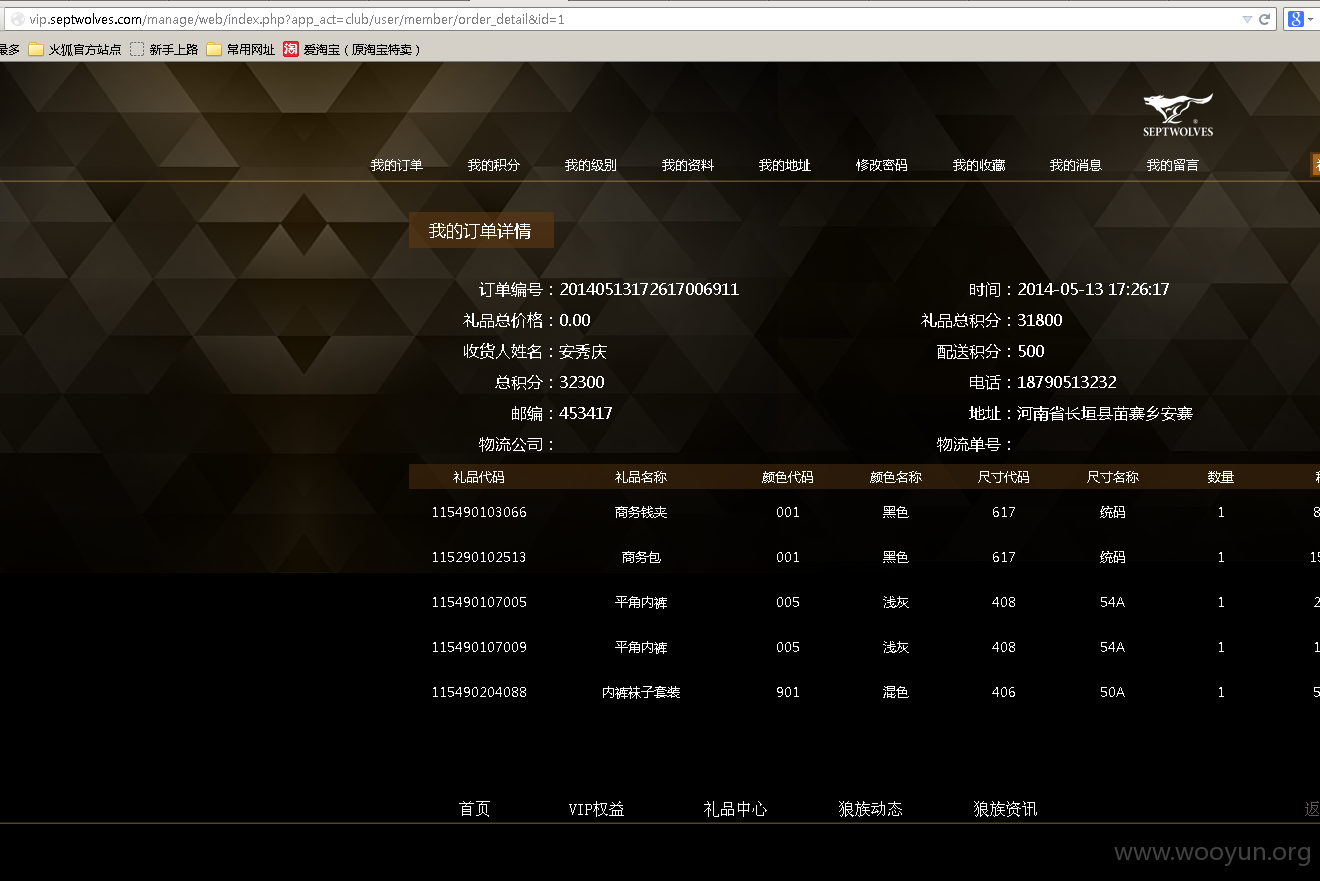Open the 火狐官方站点 bookmark folder
The image size is (1320, 881).
point(75,49)
